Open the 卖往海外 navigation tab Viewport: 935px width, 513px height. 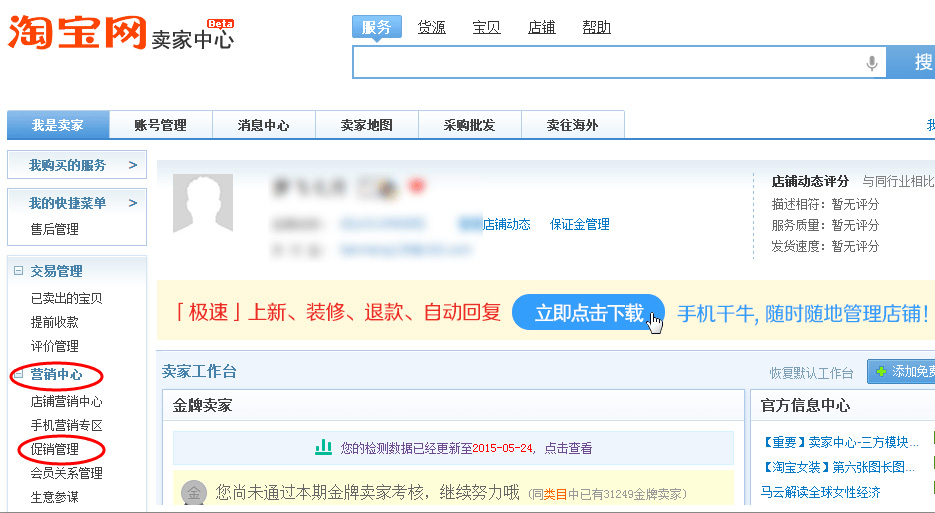point(572,125)
